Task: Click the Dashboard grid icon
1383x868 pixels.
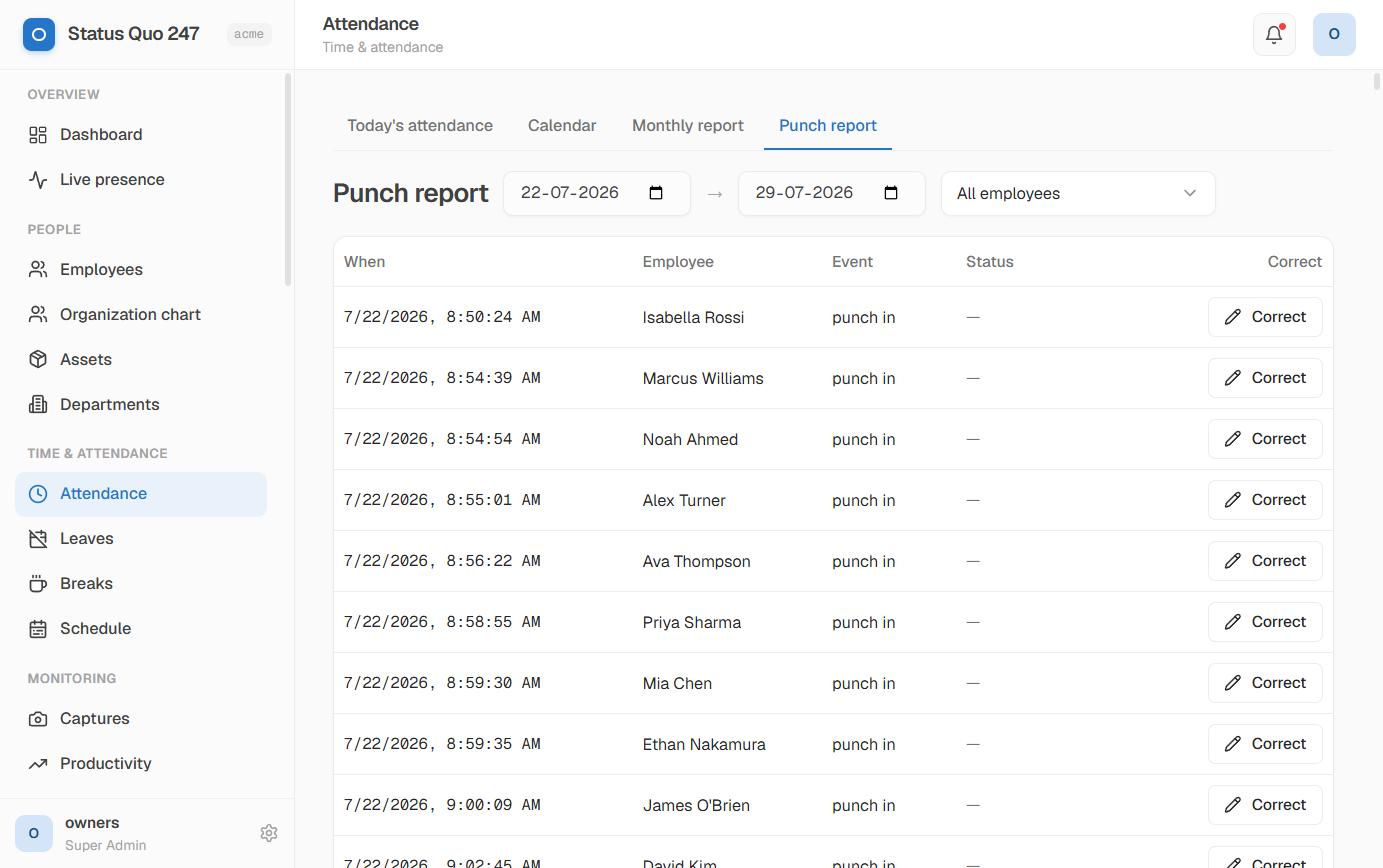Action: tap(38, 134)
